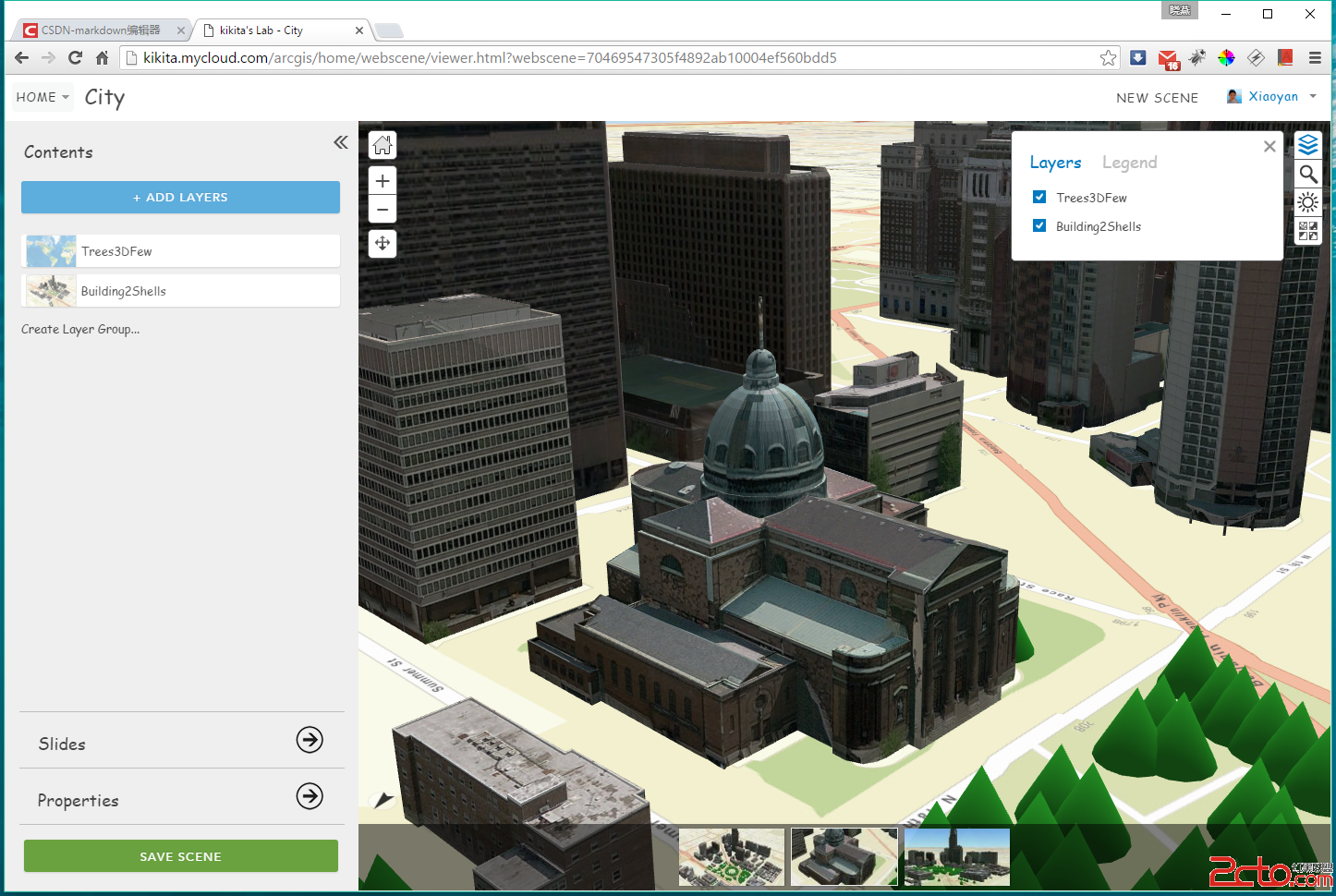Switch to the Legend tab

tap(1129, 163)
